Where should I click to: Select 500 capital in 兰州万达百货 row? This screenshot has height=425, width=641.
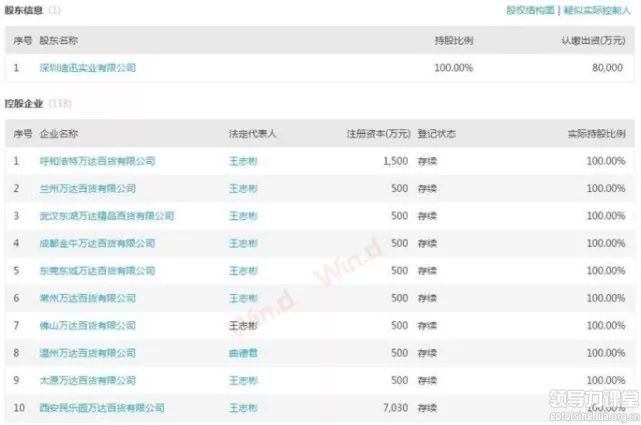[x=399, y=188]
